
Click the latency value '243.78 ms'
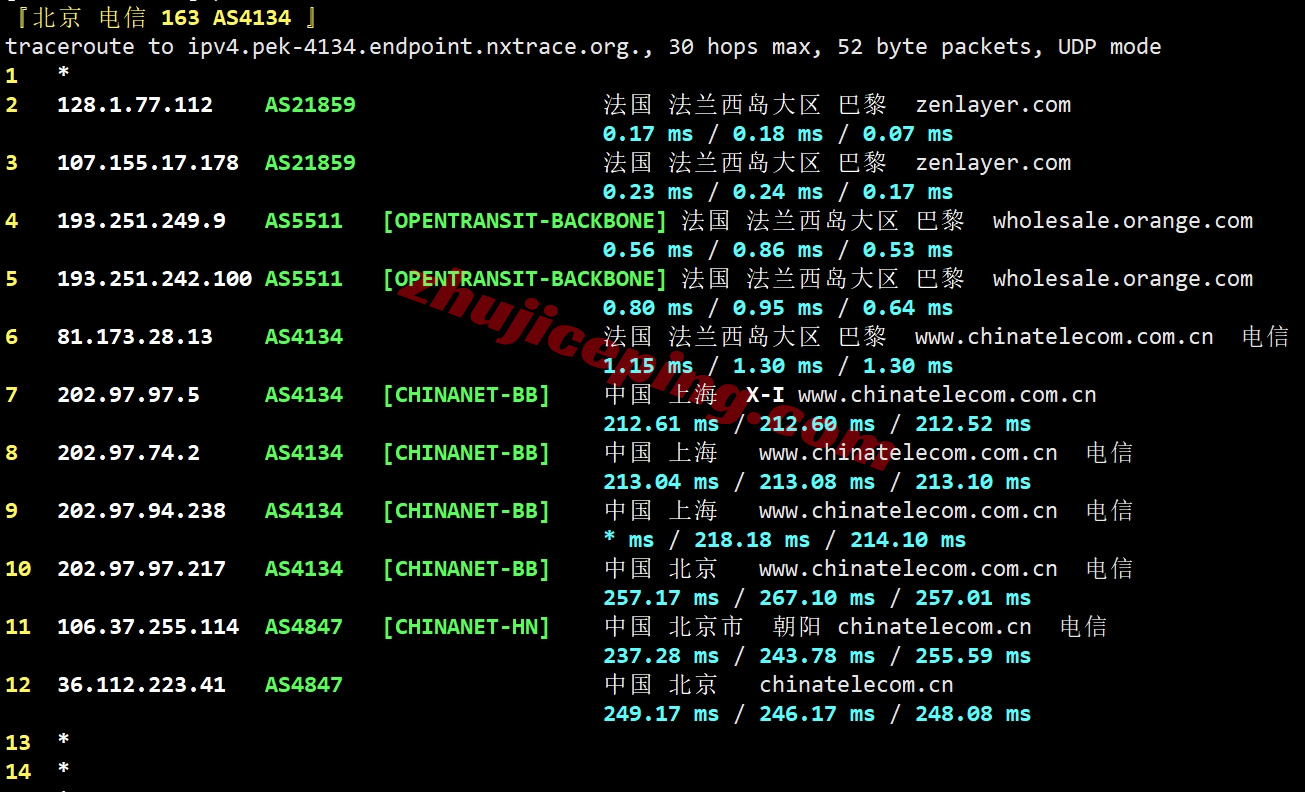(817, 656)
